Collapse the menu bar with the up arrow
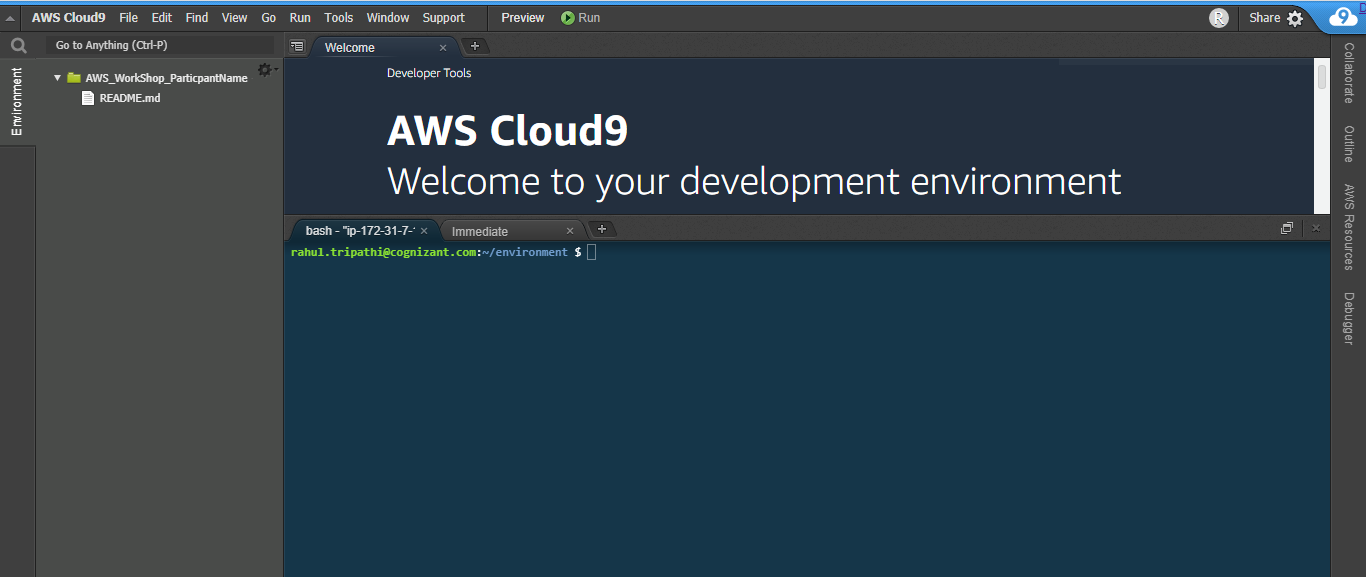This screenshot has height=577, width=1366. click(x=10, y=18)
